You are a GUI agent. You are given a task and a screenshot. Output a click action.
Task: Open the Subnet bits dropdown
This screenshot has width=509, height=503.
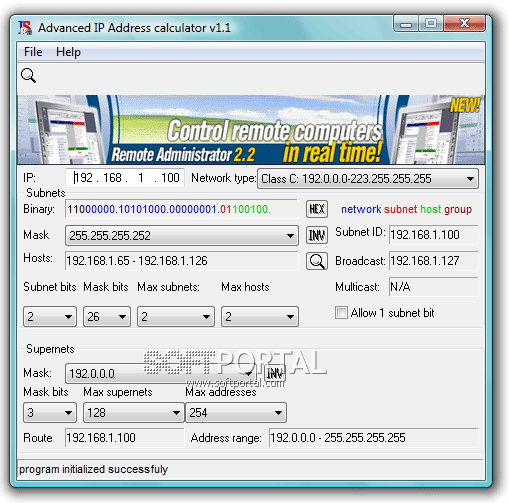coord(50,316)
